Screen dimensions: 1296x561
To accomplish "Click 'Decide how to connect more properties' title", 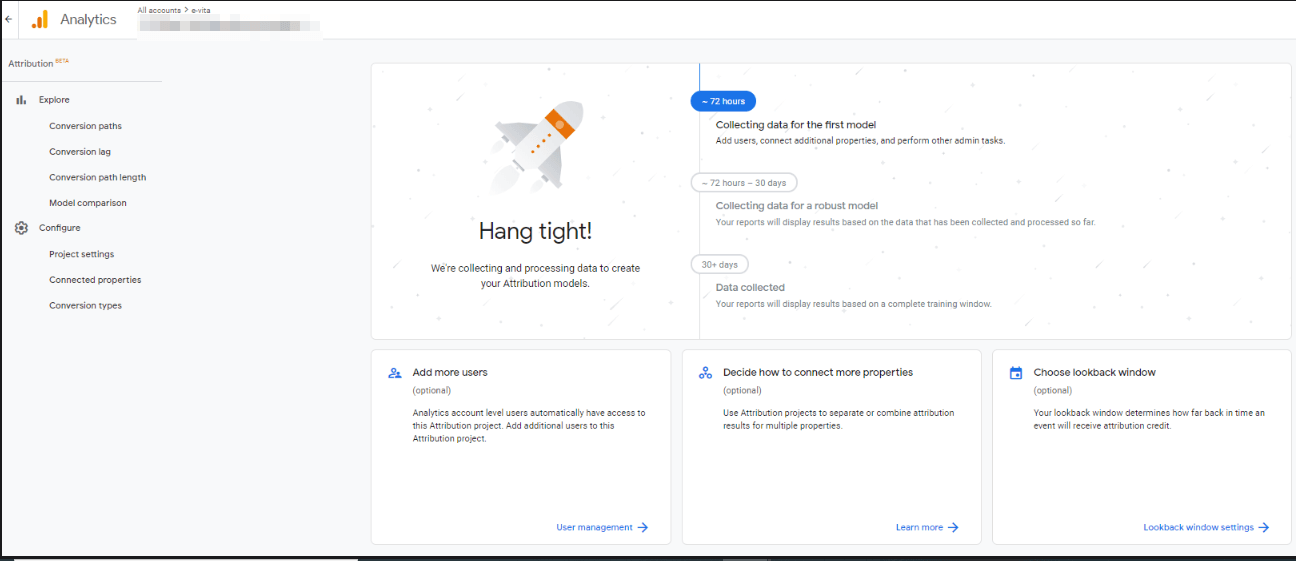I will pos(818,372).
